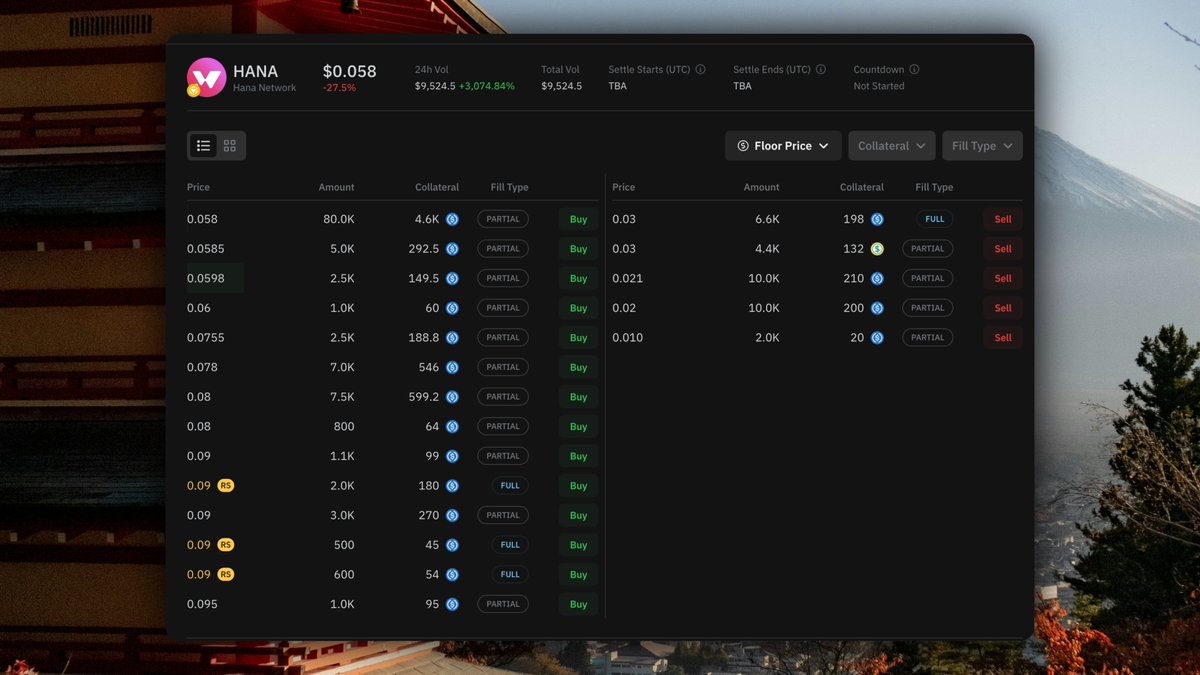
Task: Buy the 0.09 offer of 3.0K
Action: point(578,515)
